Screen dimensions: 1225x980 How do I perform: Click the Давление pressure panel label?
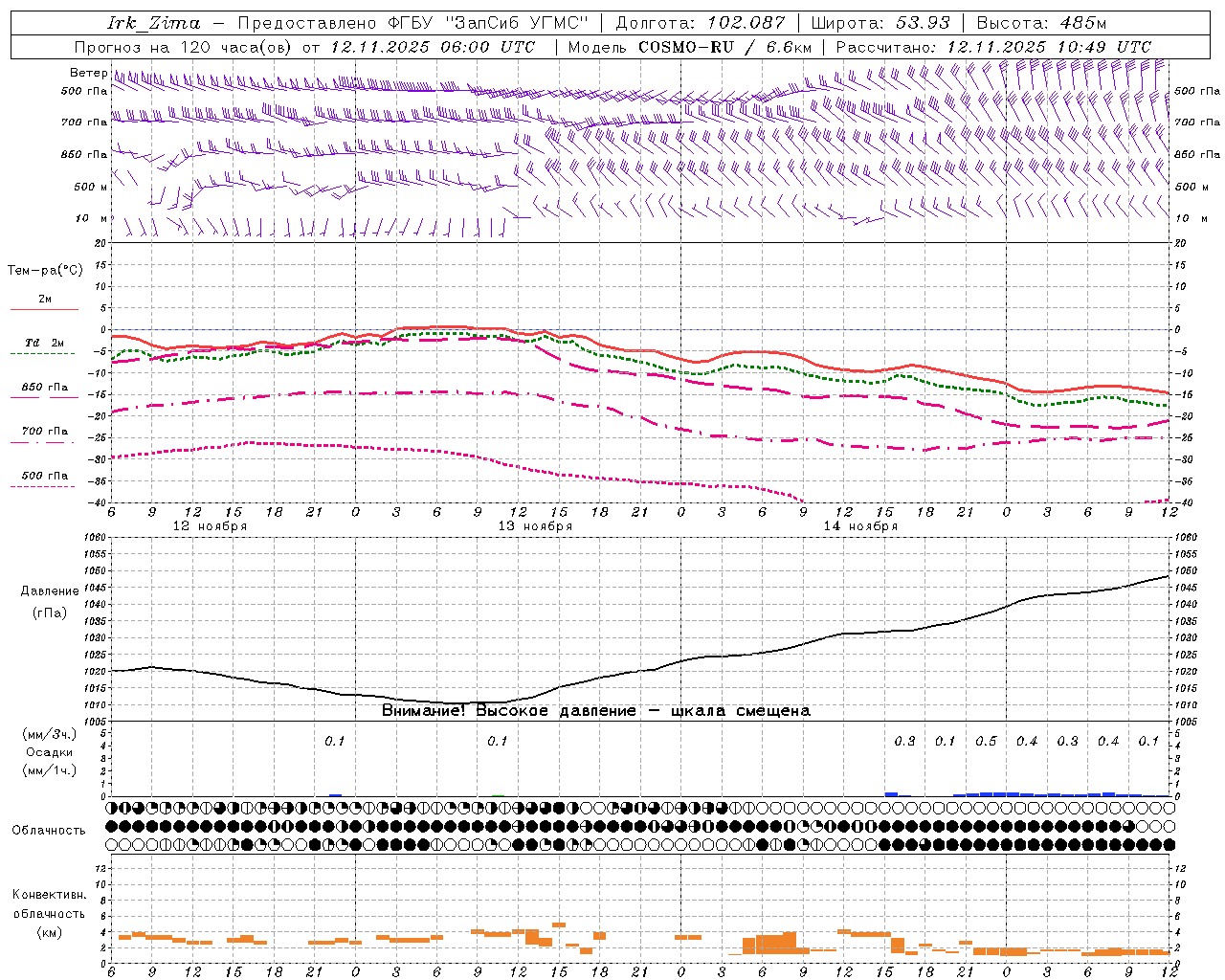50,591
